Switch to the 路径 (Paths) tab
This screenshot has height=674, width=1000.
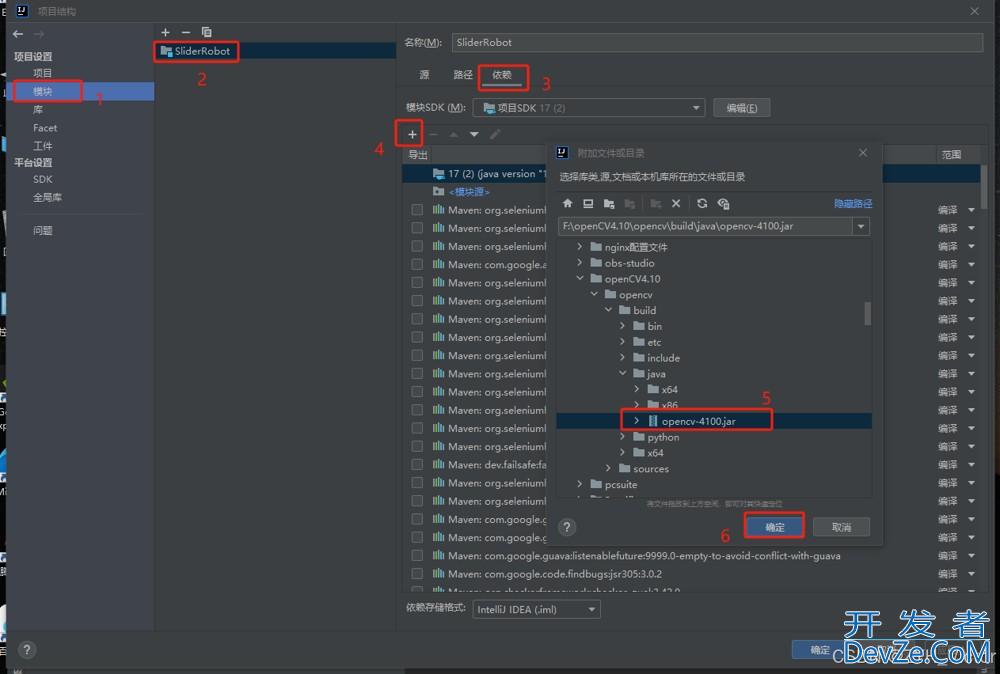463,75
